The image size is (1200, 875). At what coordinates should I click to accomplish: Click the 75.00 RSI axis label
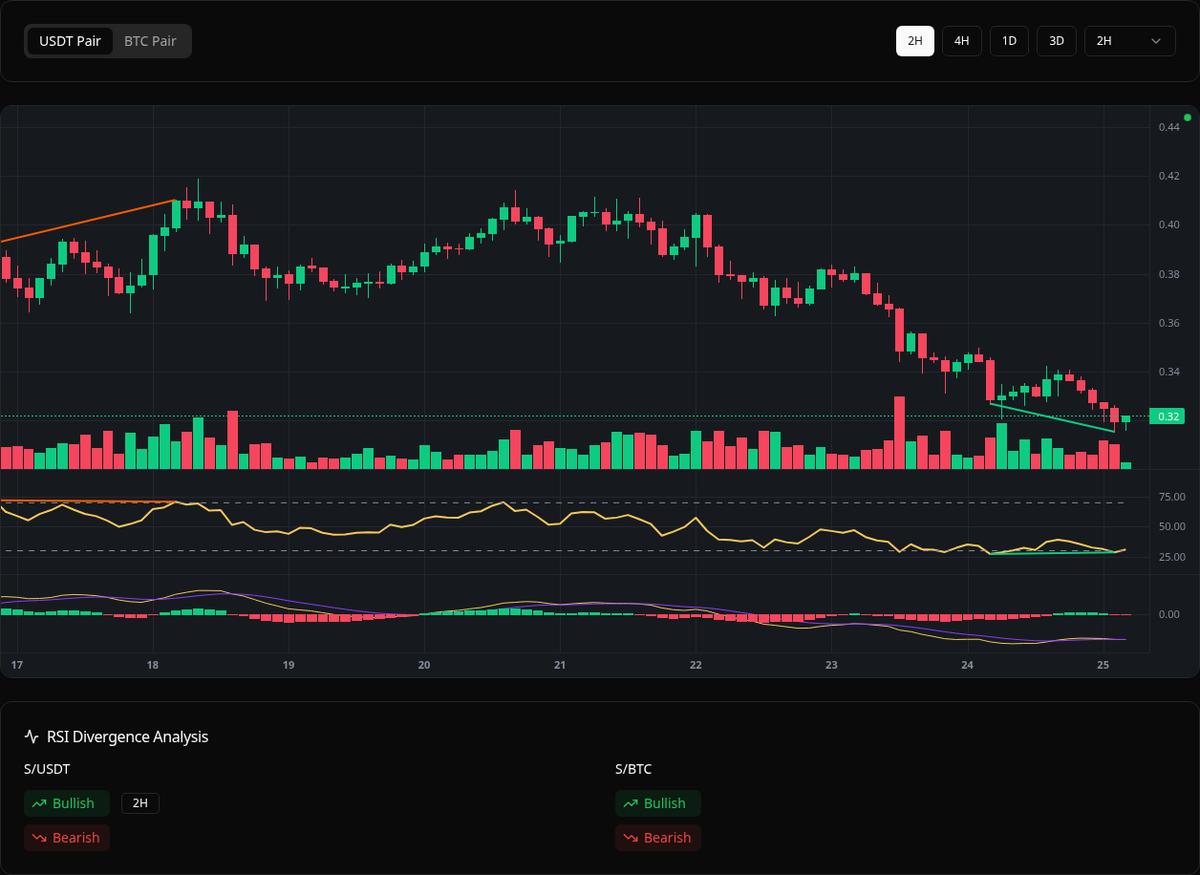coord(1171,496)
